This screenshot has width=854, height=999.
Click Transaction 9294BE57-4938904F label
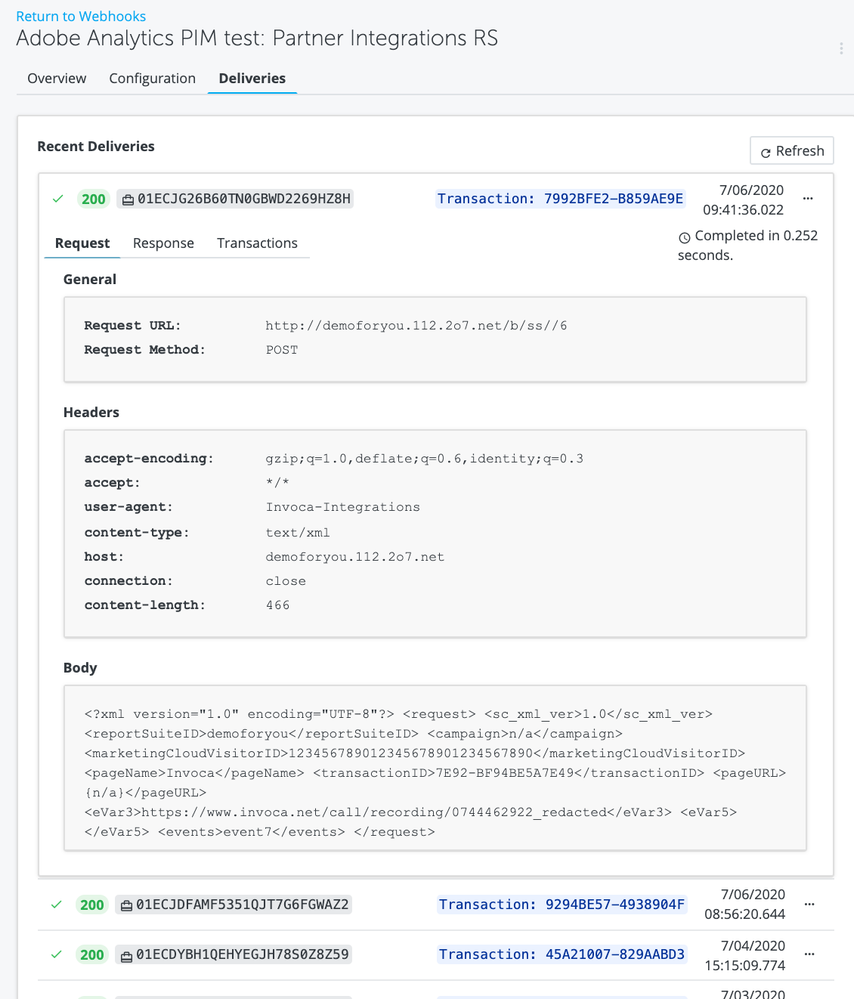[x=561, y=905]
